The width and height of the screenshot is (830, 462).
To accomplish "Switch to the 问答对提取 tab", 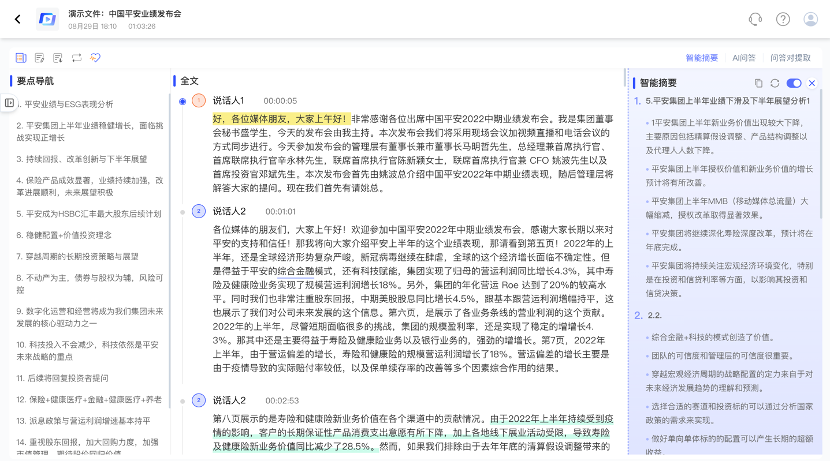I will [790, 58].
